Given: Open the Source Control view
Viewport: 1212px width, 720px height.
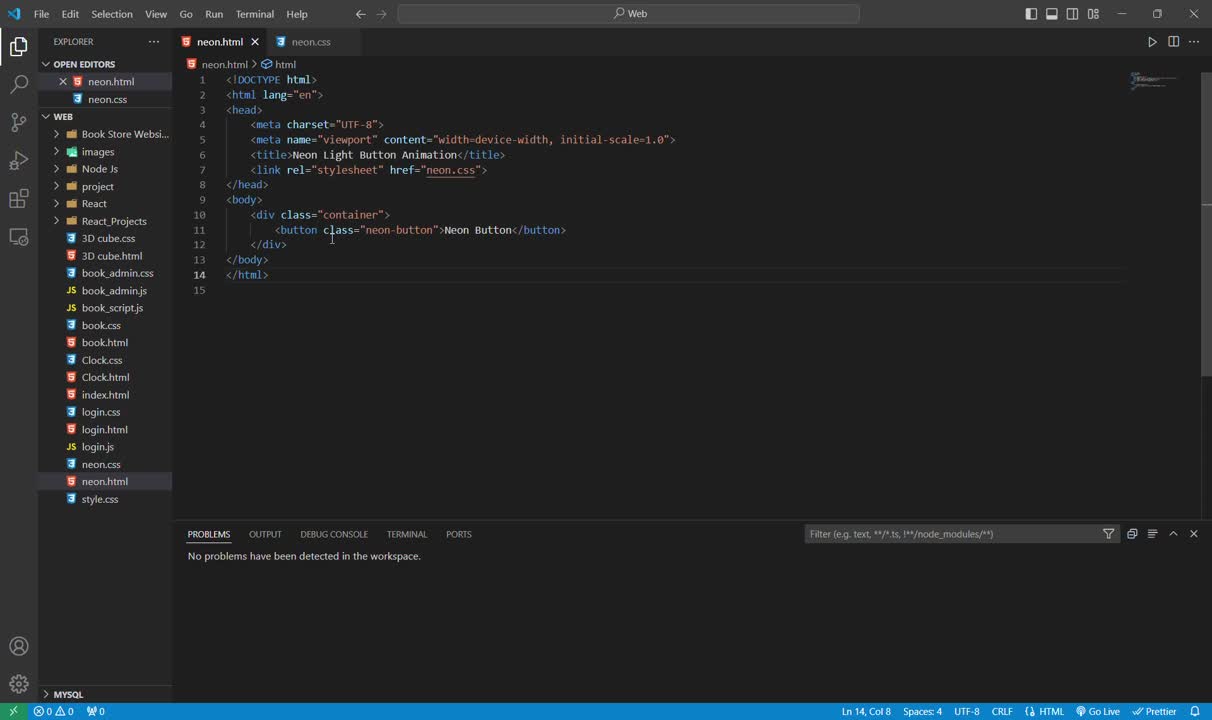Looking at the screenshot, I should 18,123.
